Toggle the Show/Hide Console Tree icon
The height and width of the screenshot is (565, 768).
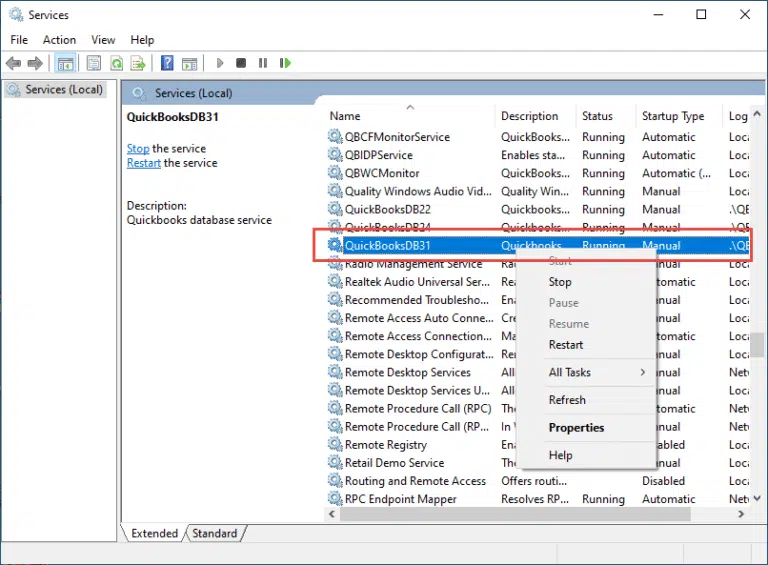[x=65, y=63]
